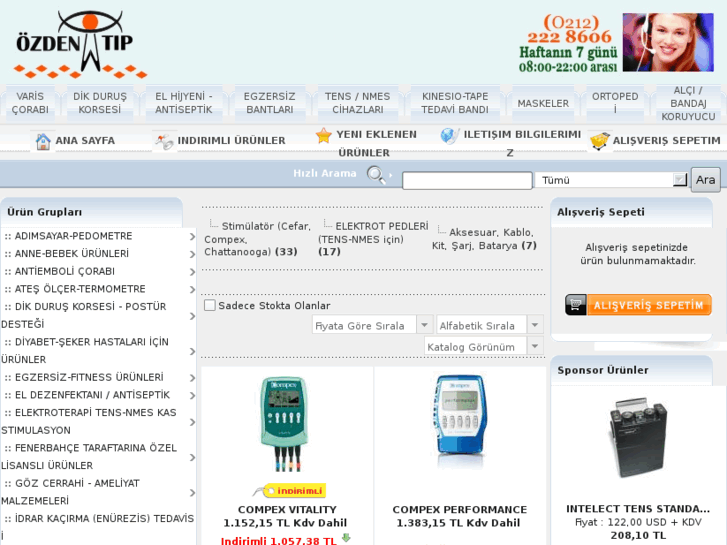Expand EL DEZENFEKTANI / ANTİSEPTİK arrow

(192, 396)
